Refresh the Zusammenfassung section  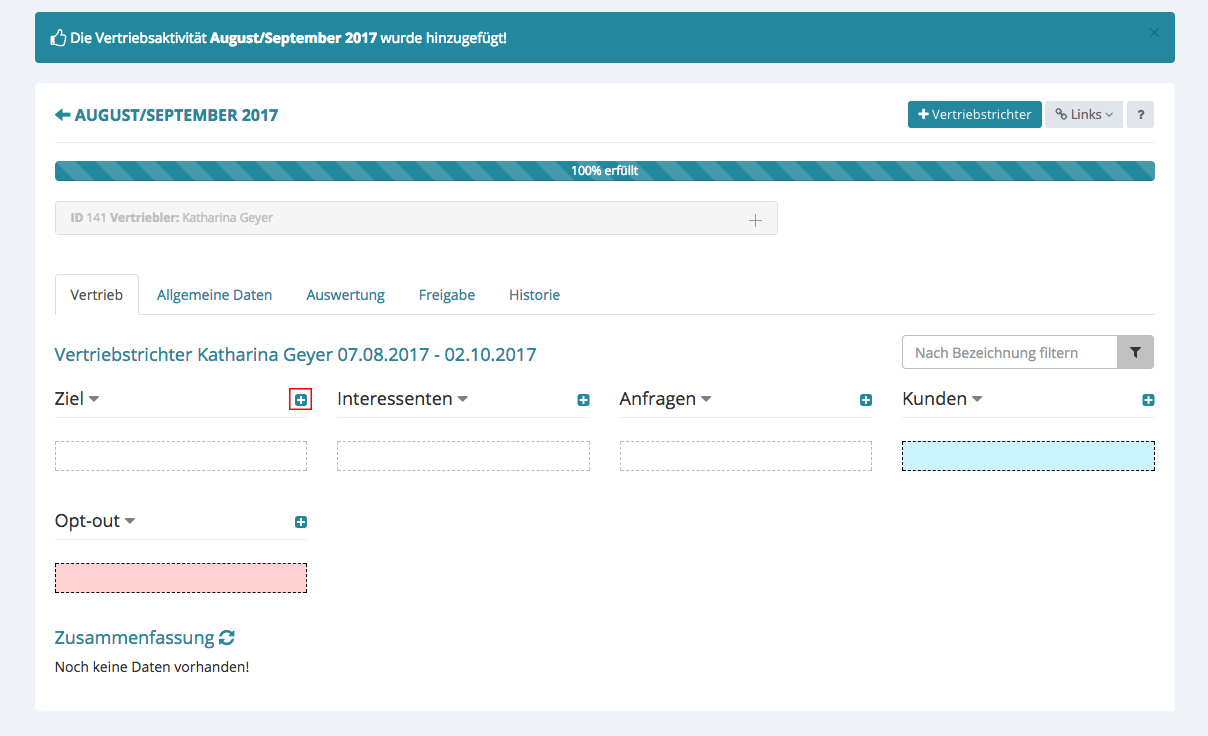227,638
